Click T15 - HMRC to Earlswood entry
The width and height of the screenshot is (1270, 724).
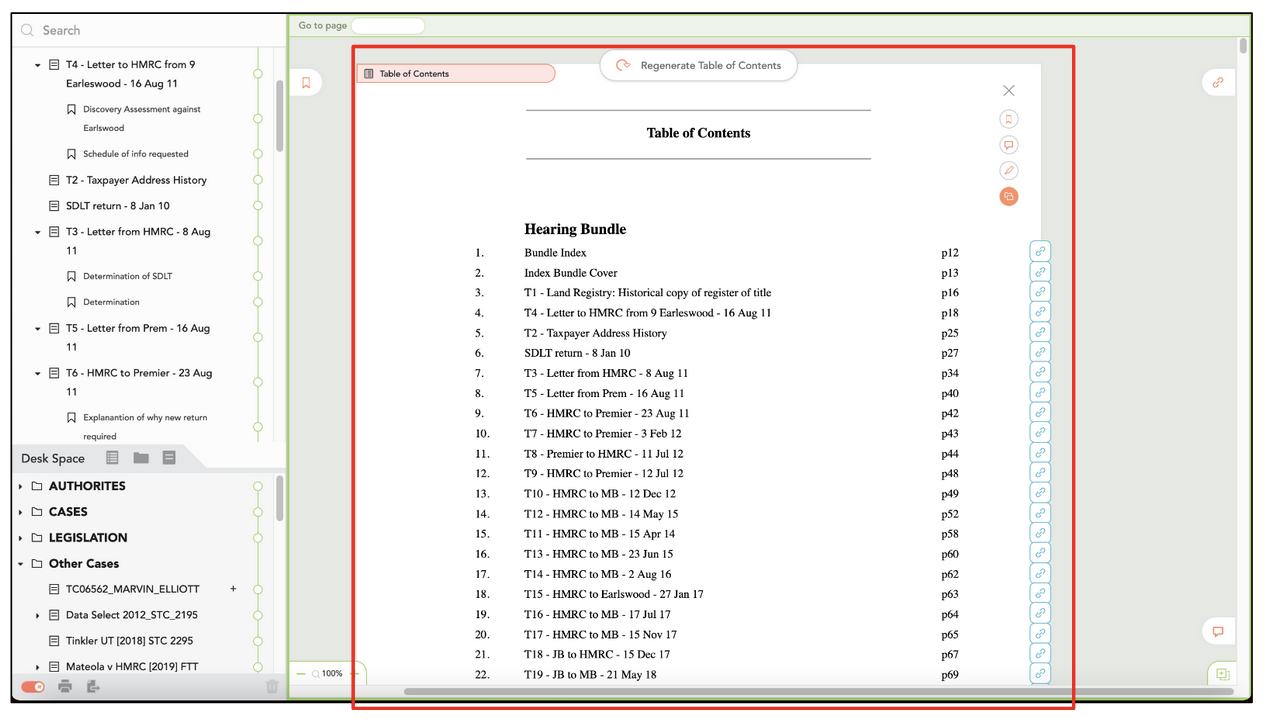pyautogui.click(x=613, y=594)
